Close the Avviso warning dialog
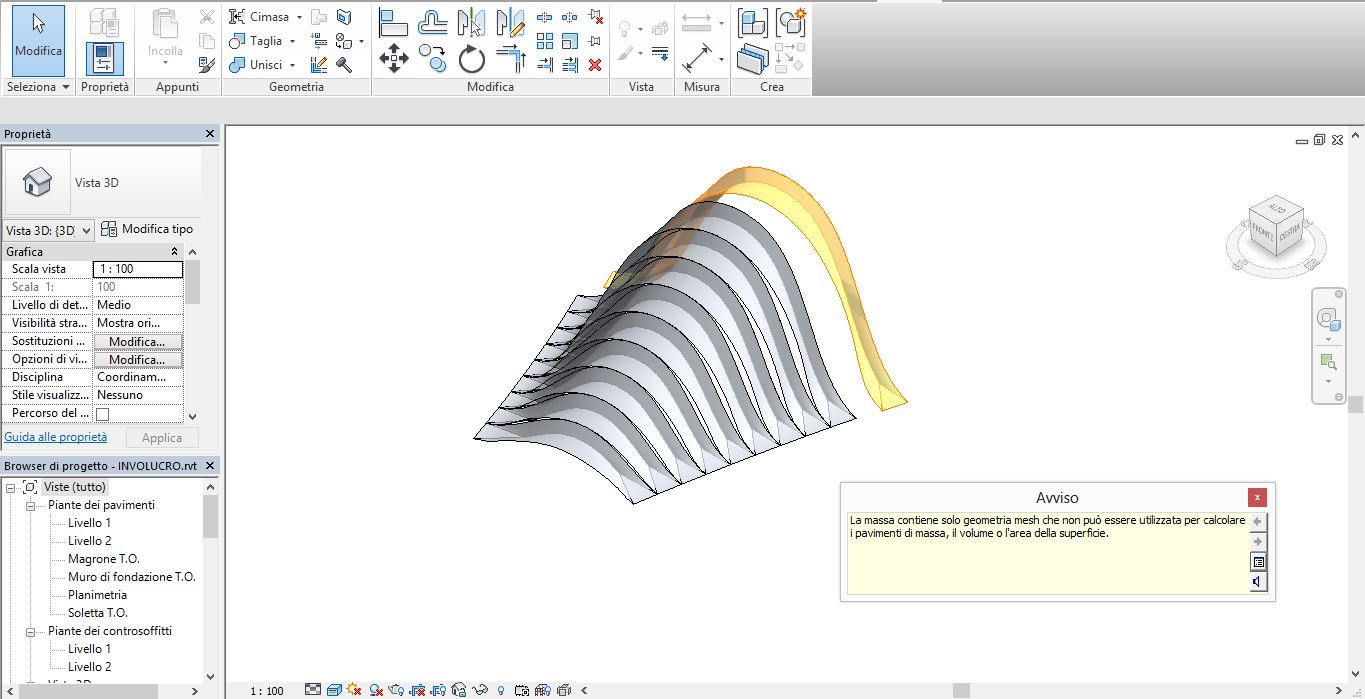The image size is (1365, 699). point(1258,497)
